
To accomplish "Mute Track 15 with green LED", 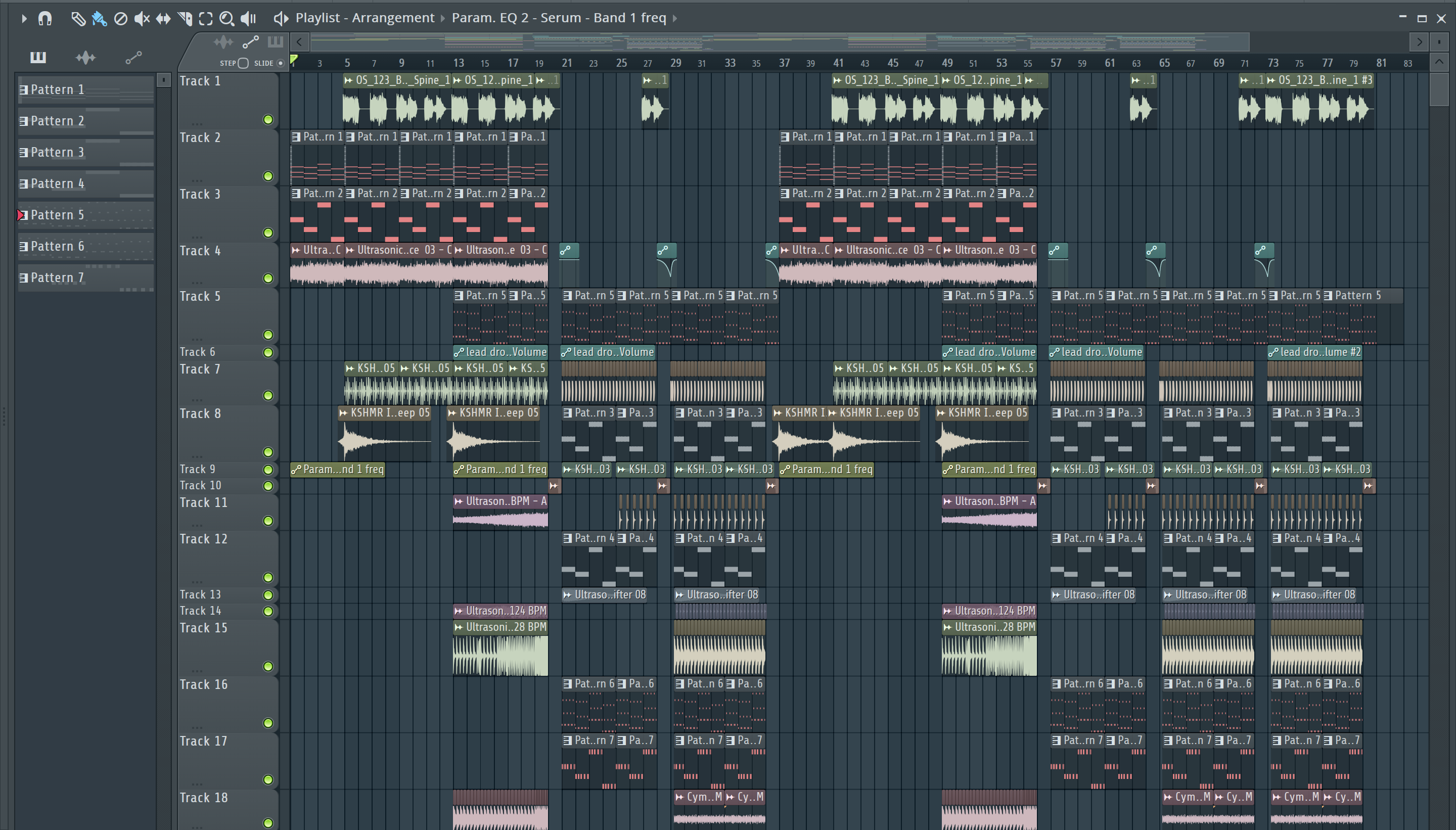I will pos(268,666).
